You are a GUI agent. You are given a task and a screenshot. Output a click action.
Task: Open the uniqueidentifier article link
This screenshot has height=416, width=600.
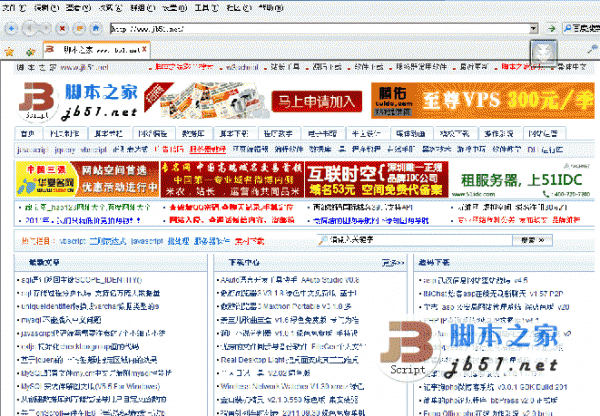(90, 306)
